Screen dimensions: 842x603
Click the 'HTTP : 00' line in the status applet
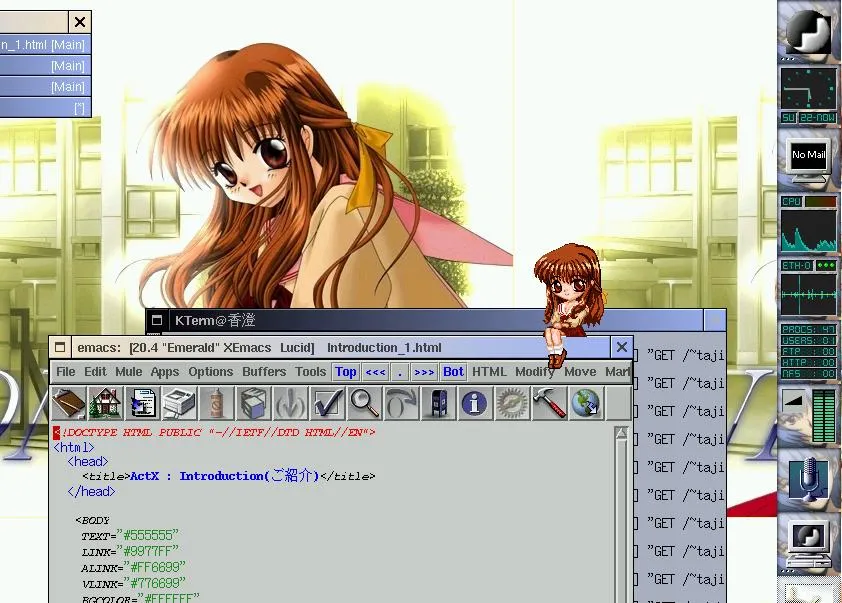(808, 362)
